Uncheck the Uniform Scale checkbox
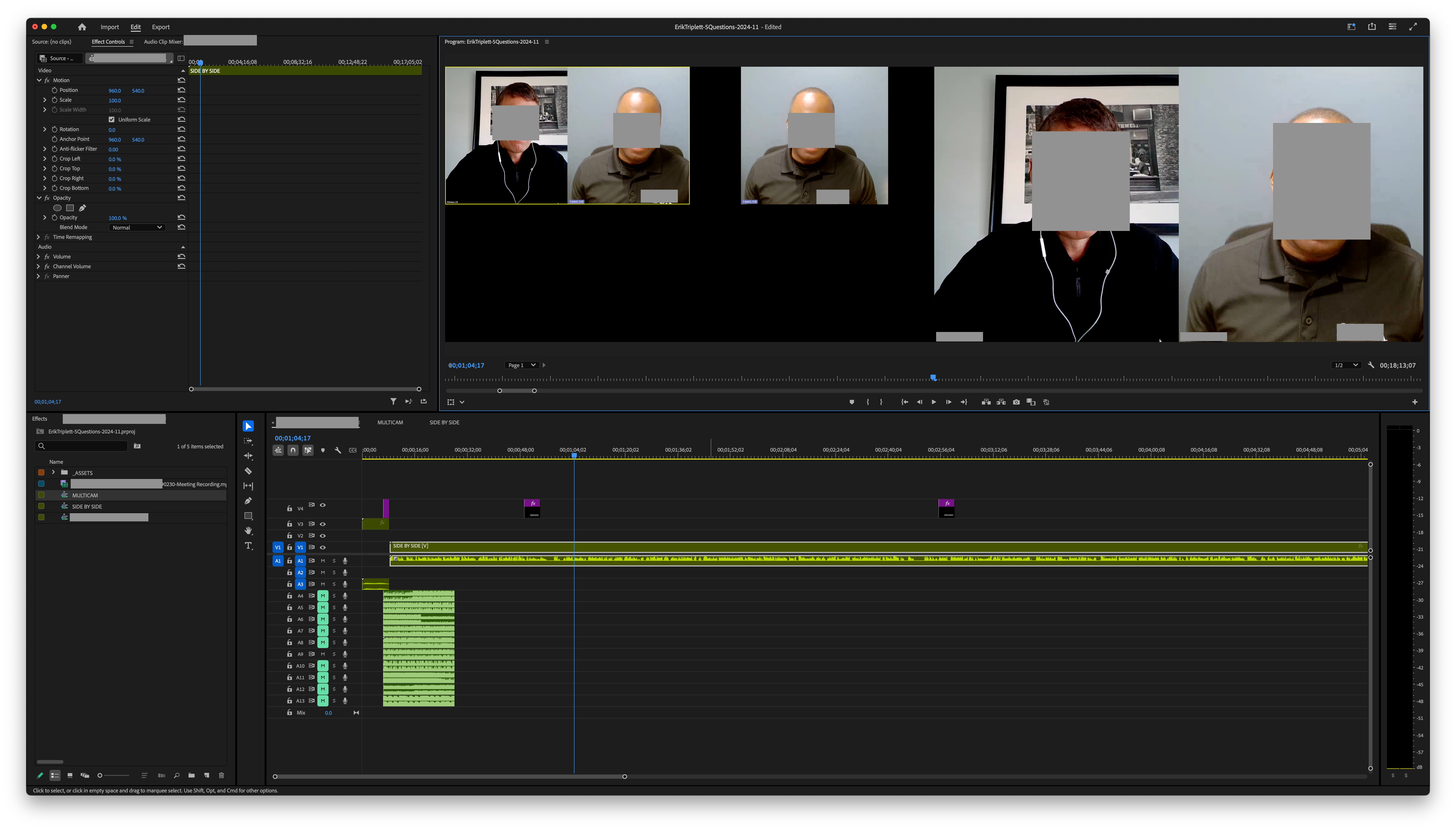The image size is (1456, 830). pyautogui.click(x=112, y=120)
